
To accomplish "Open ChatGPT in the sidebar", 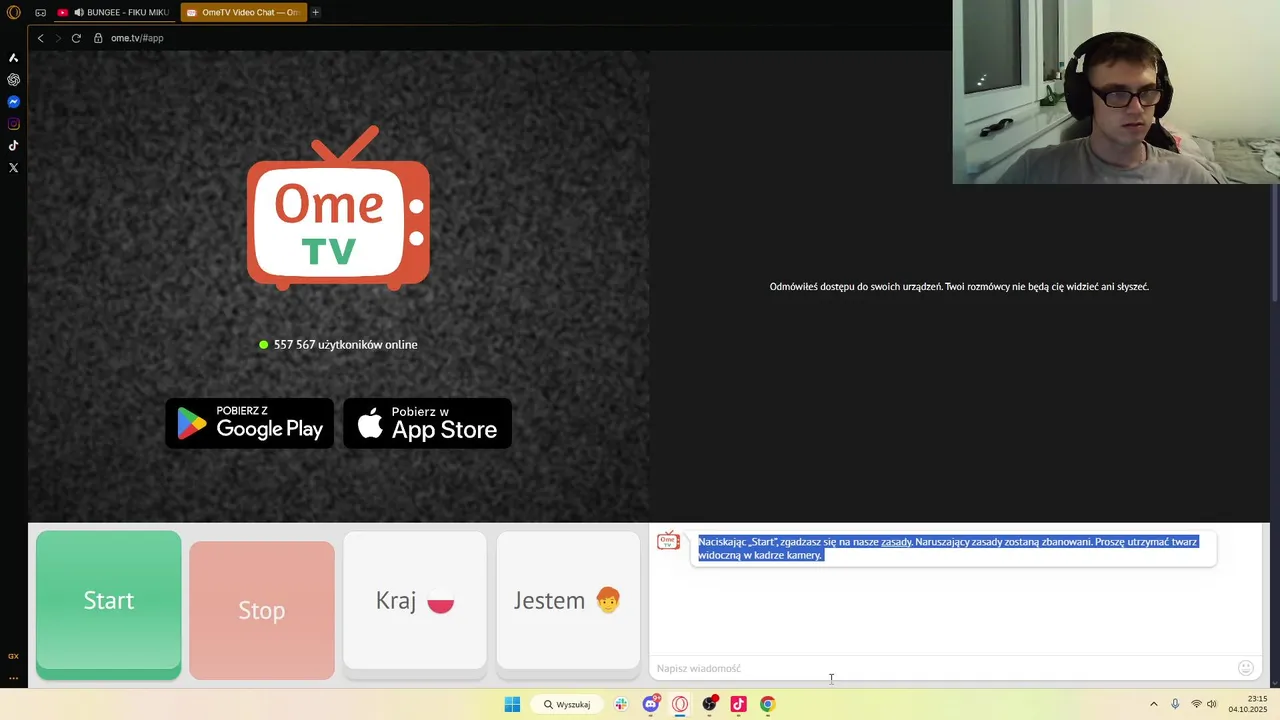I will click(x=13, y=80).
